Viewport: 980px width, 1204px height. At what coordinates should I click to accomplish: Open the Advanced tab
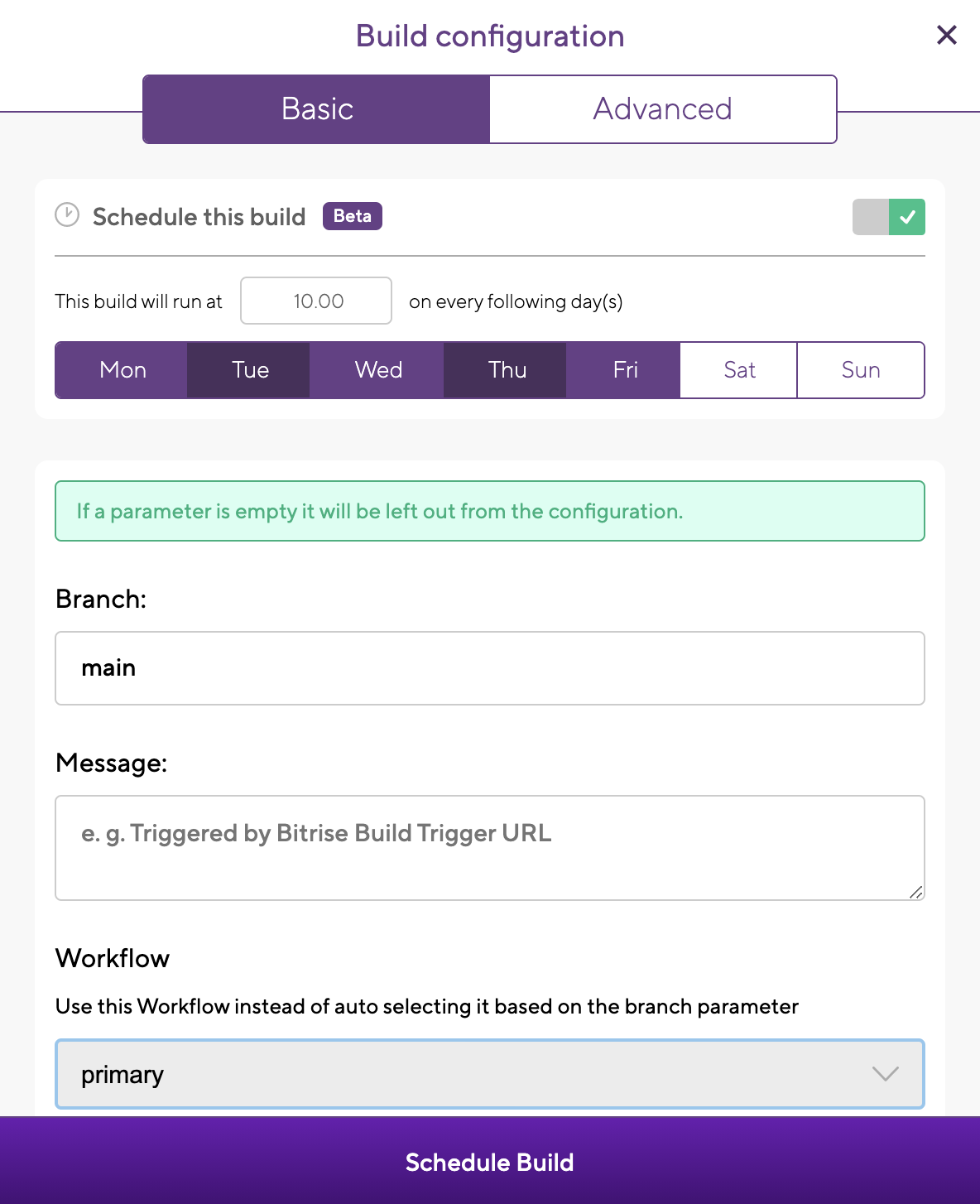click(x=662, y=109)
